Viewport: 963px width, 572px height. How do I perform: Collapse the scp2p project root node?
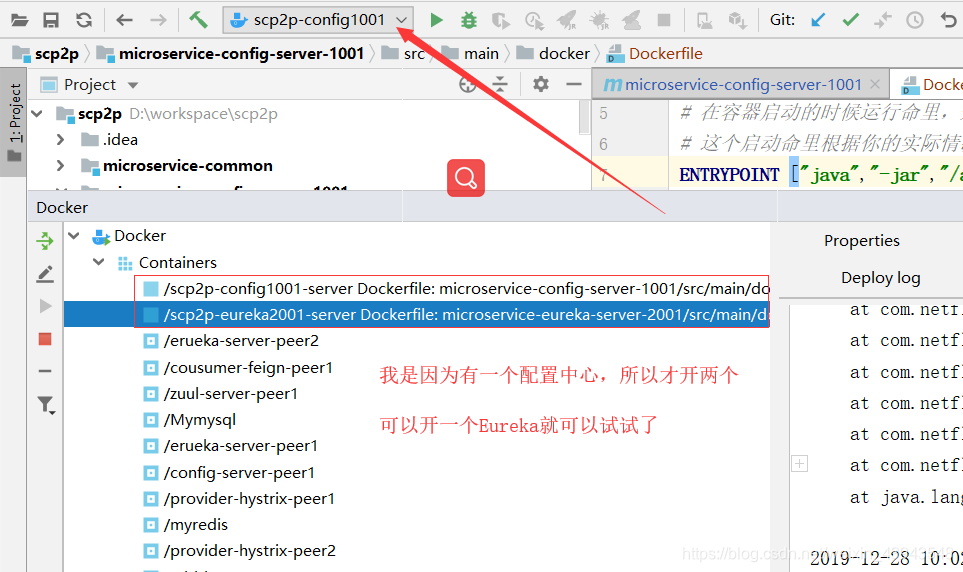(37, 114)
